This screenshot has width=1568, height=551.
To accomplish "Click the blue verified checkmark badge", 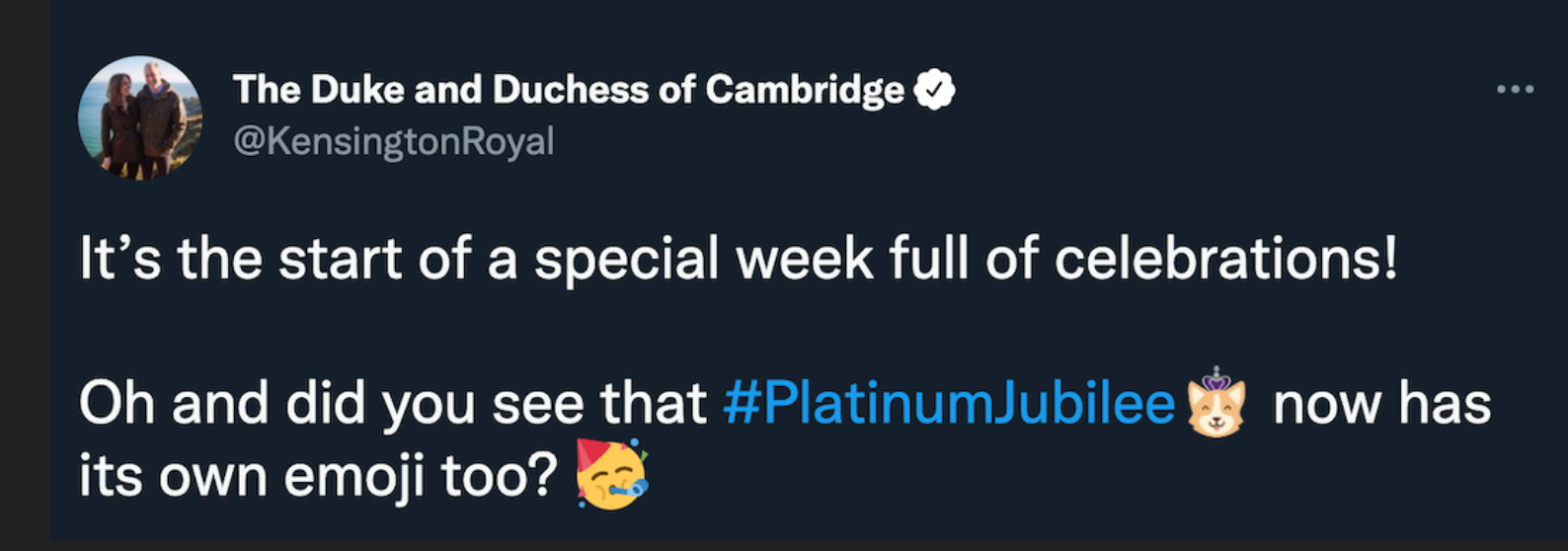I will pyautogui.click(x=934, y=91).
